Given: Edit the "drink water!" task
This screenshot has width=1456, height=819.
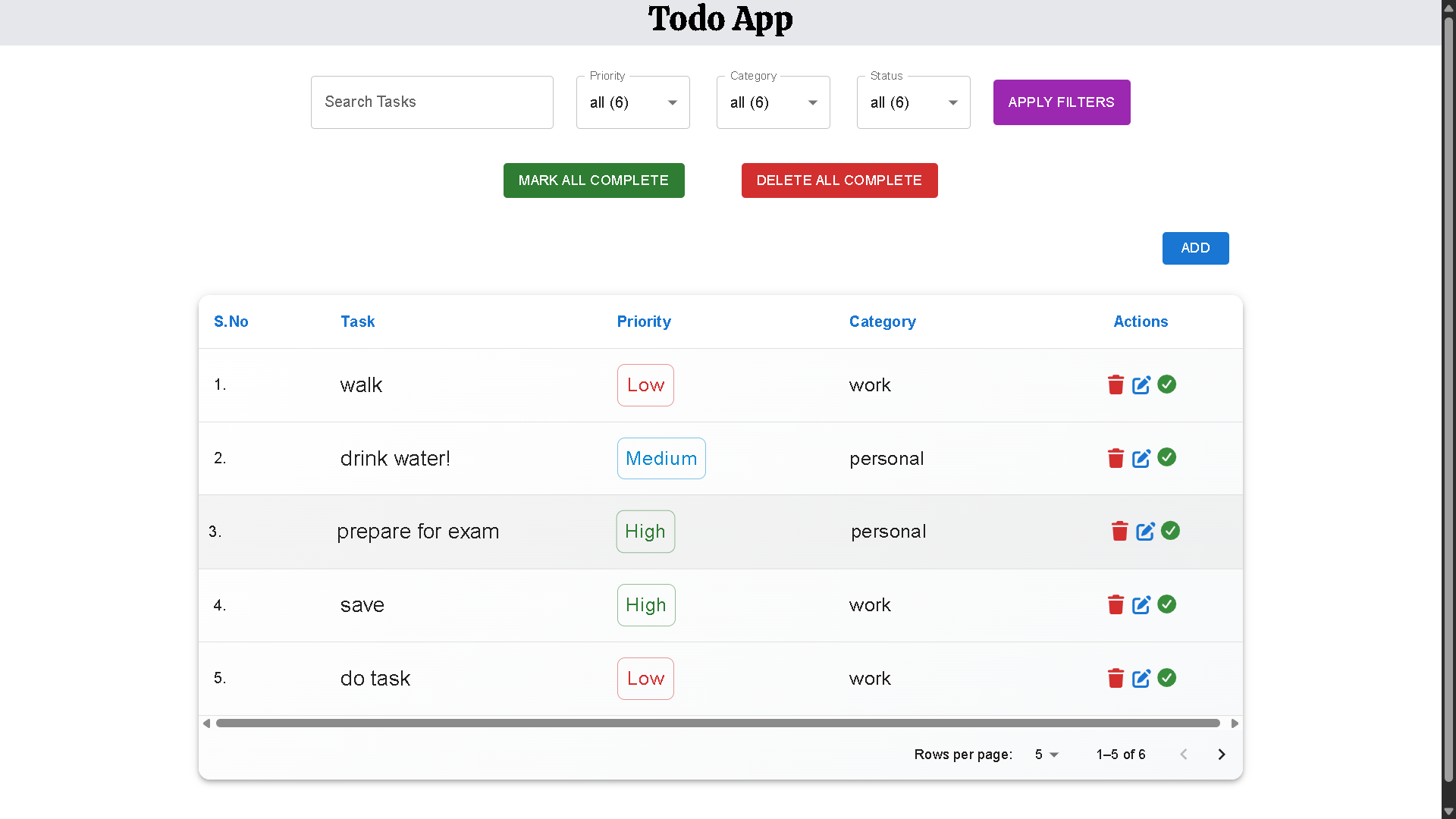Looking at the screenshot, I should point(1141,458).
